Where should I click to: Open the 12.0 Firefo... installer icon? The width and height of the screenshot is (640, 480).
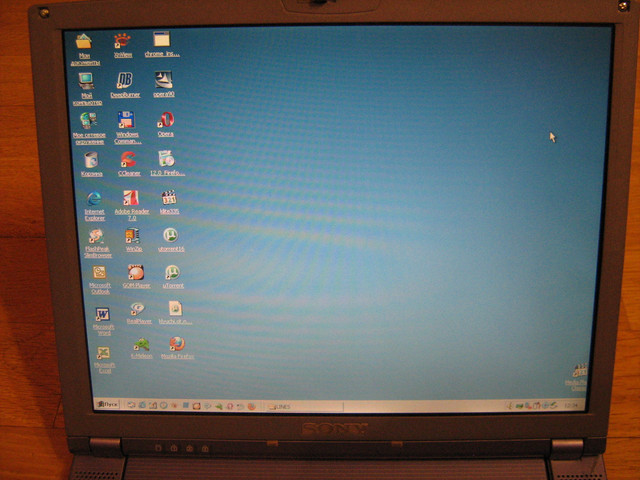167,159
